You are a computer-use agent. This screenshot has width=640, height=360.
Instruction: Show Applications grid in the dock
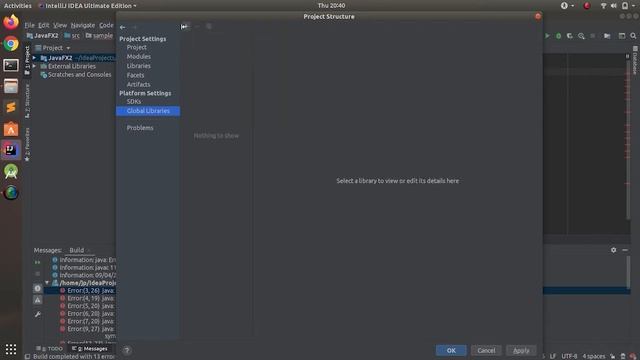tap(11, 349)
